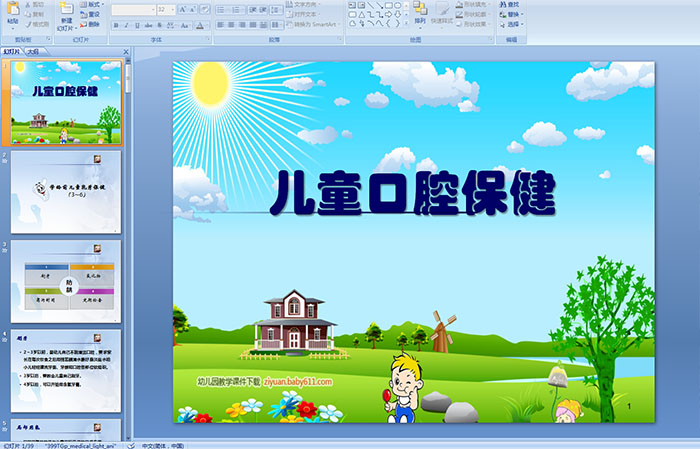The image size is (700, 449).
Task: Click the Increase Indent icon
Action: [262, 9]
